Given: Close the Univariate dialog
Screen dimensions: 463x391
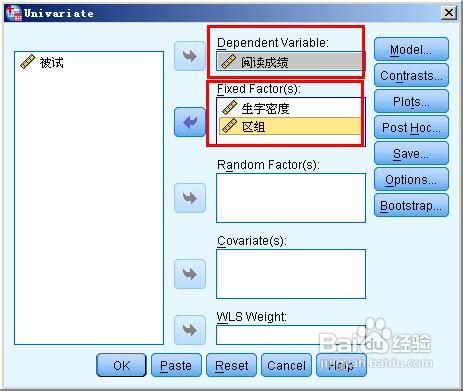Looking at the screenshot, I should coord(449,13).
